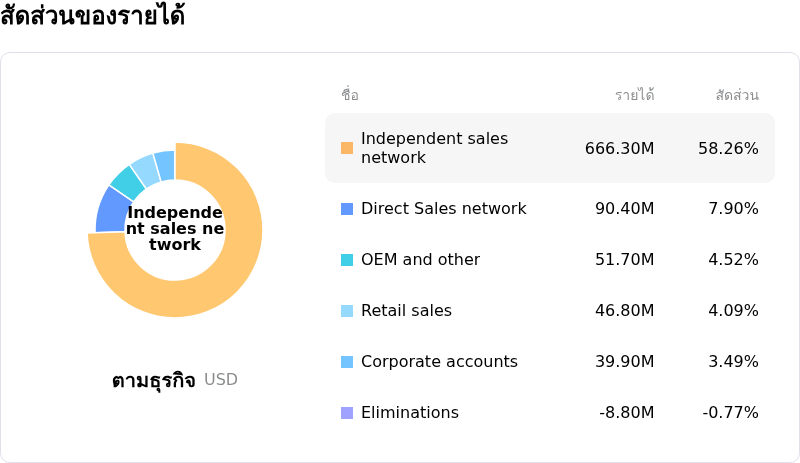This screenshot has height=463, width=800.
Task: Click the orange Independent sales network swatch
Action: 347,148
